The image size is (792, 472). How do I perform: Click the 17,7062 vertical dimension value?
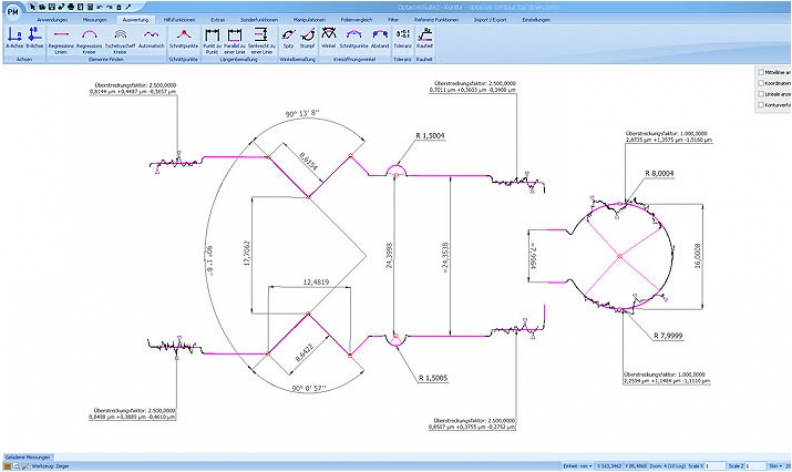(x=248, y=253)
